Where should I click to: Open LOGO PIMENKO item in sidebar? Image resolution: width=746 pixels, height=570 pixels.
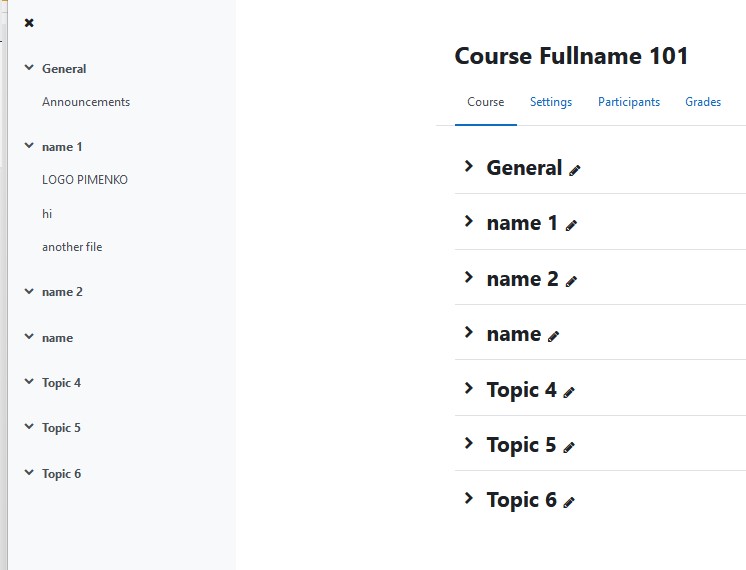point(85,180)
